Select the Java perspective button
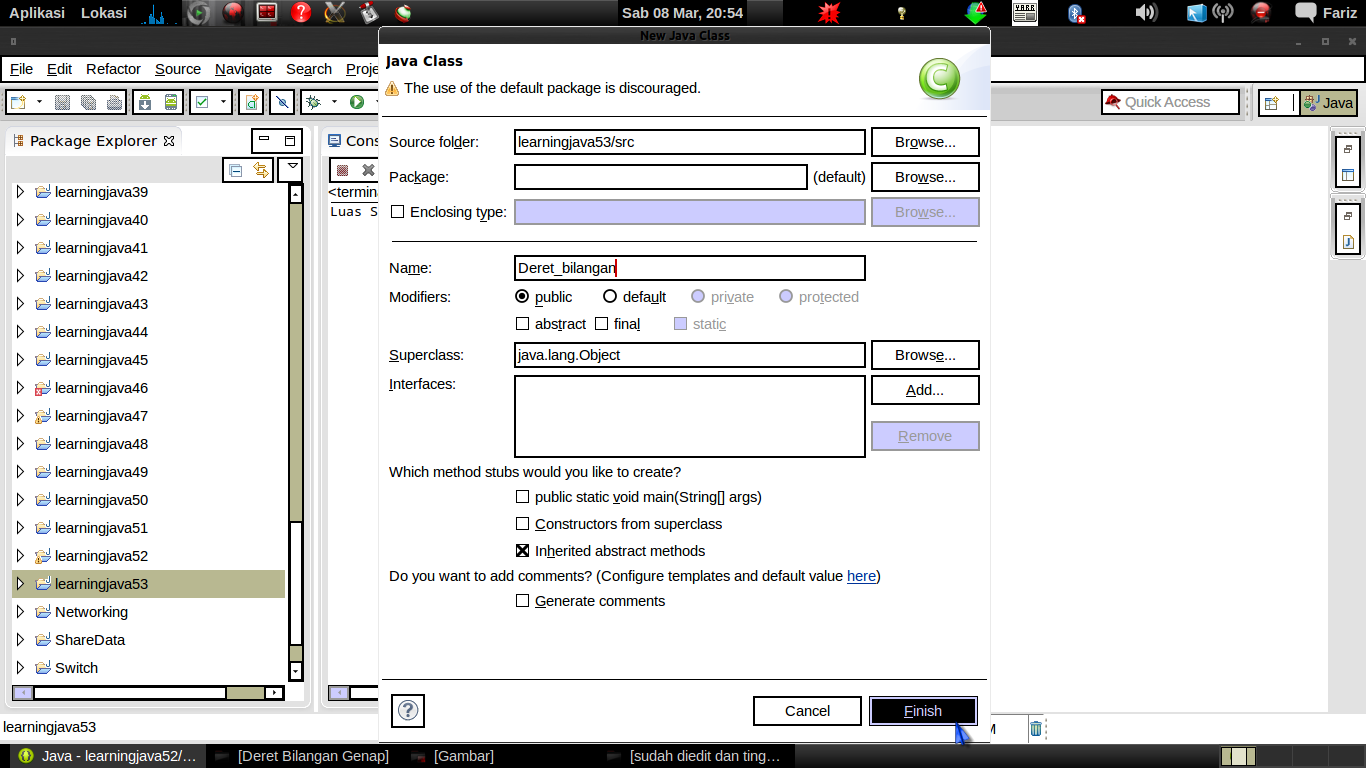Viewport: 1366px width, 768px height. pos(1328,102)
